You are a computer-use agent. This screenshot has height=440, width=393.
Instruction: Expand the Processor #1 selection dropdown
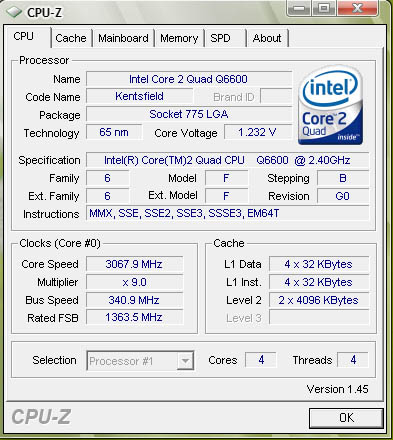140,361
